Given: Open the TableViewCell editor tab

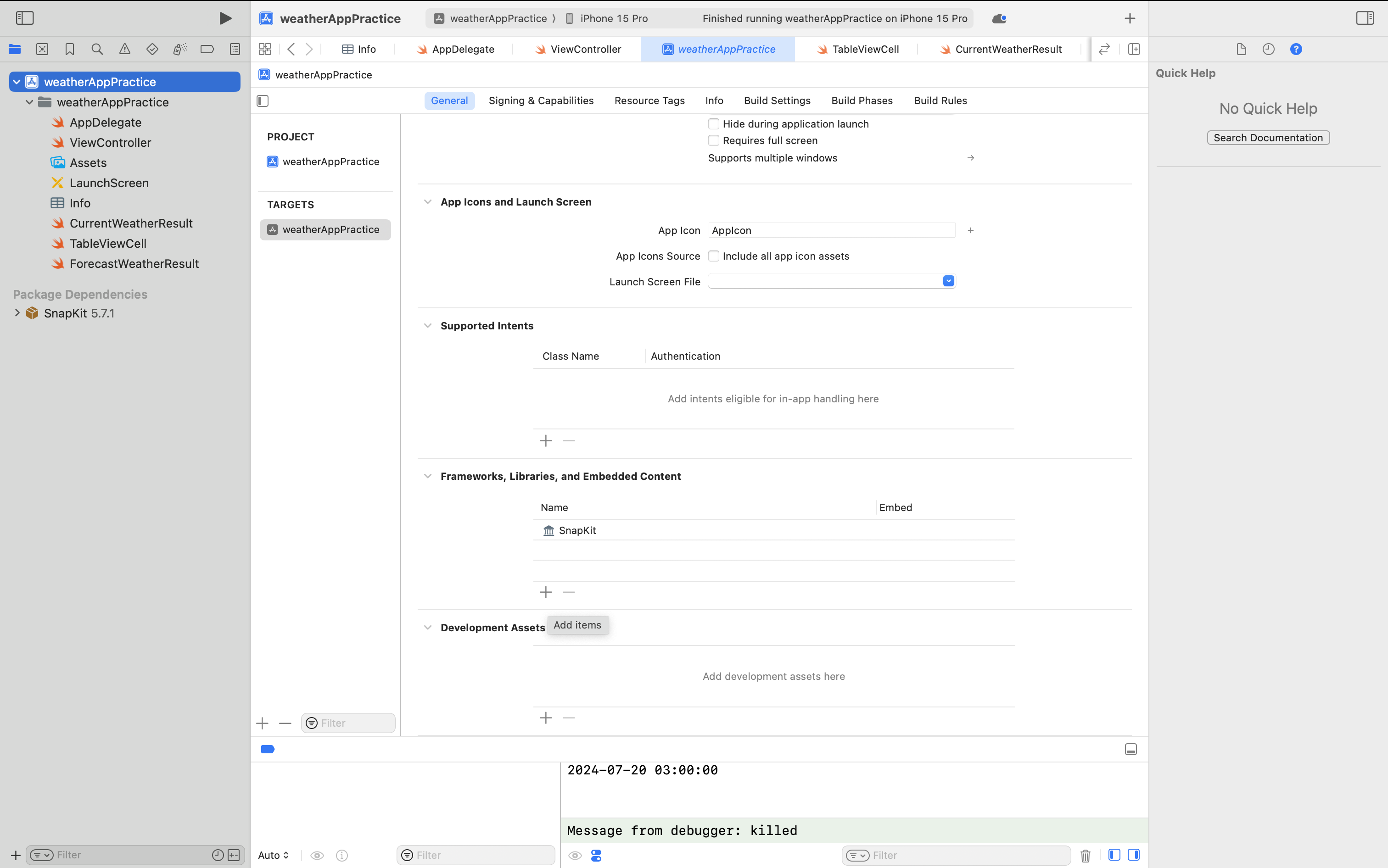Looking at the screenshot, I should 857,50.
